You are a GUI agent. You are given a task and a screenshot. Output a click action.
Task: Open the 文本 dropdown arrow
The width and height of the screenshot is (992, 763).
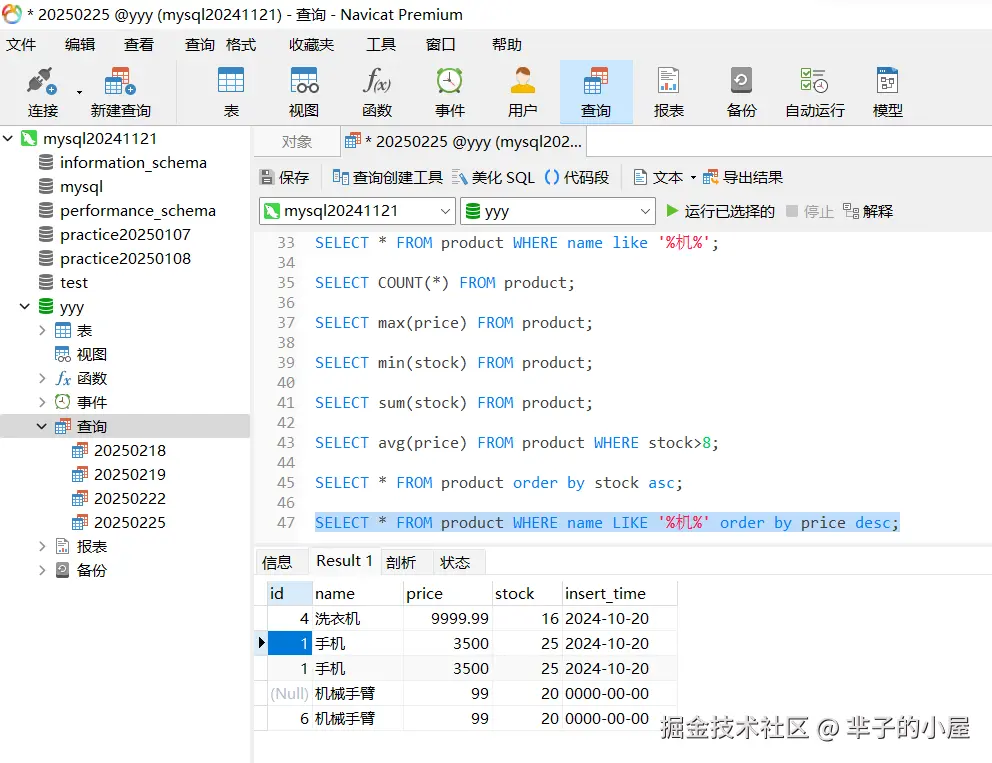[693, 178]
